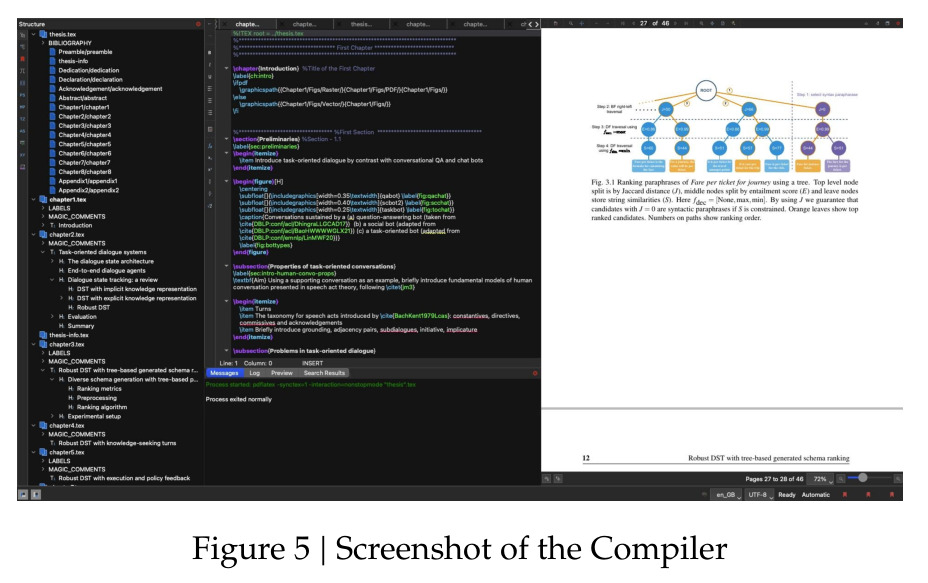Select Robust DST item in structure tree
The height and width of the screenshot is (583, 928).
pyautogui.click(x=93, y=307)
